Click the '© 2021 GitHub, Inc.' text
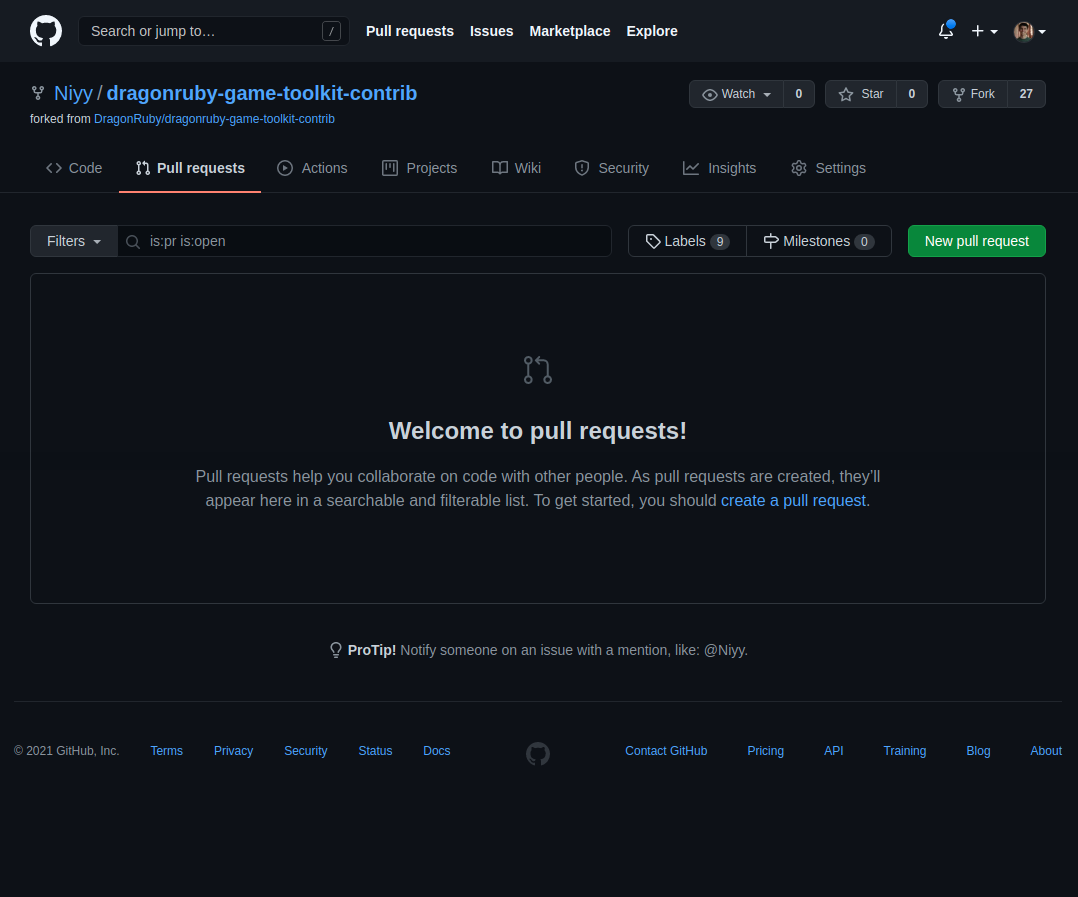The width and height of the screenshot is (1078, 897). point(67,751)
